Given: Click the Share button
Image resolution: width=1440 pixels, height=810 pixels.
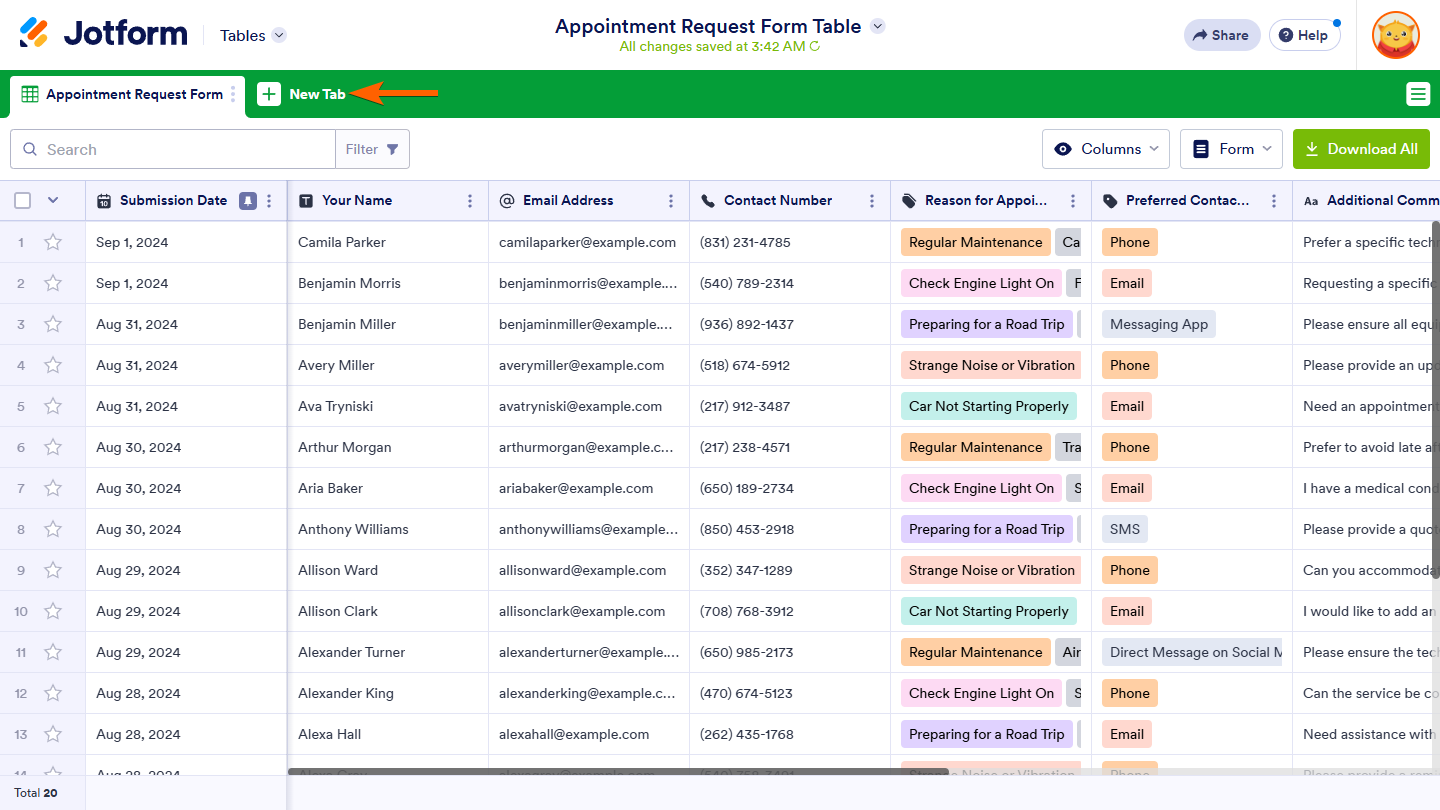Looking at the screenshot, I should pos(1221,35).
